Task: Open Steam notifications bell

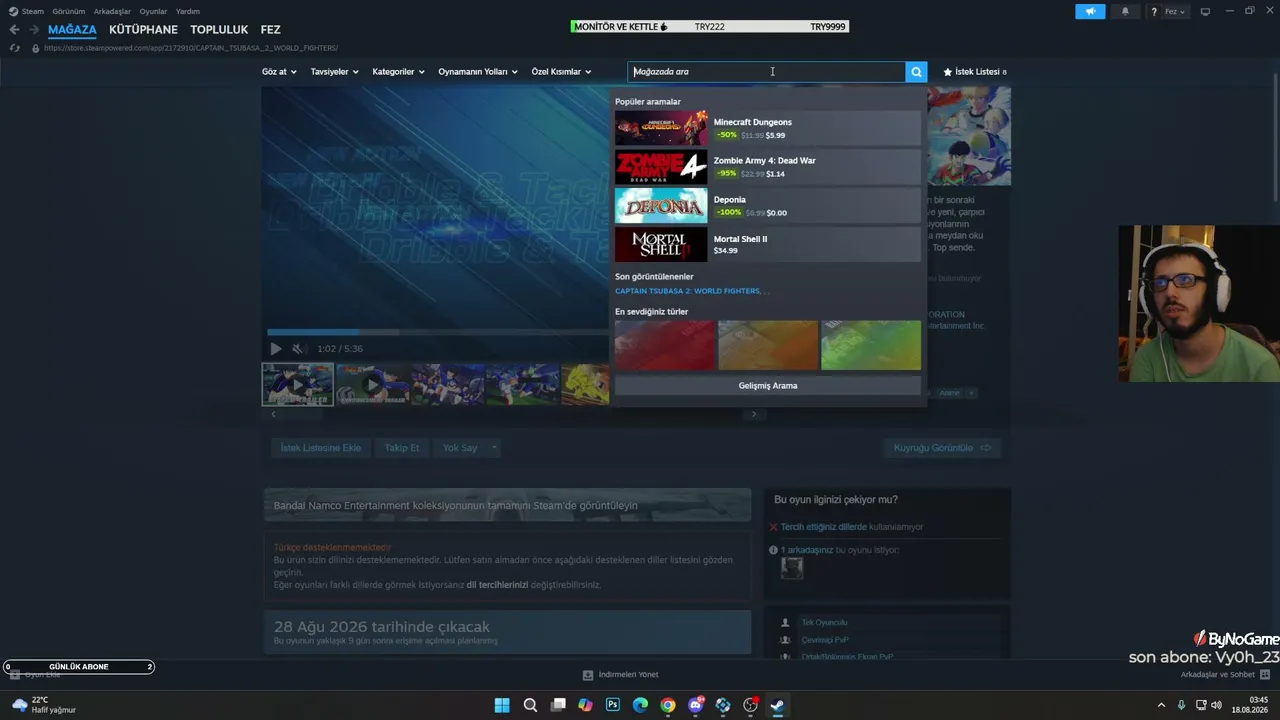Action: pos(1125,12)
